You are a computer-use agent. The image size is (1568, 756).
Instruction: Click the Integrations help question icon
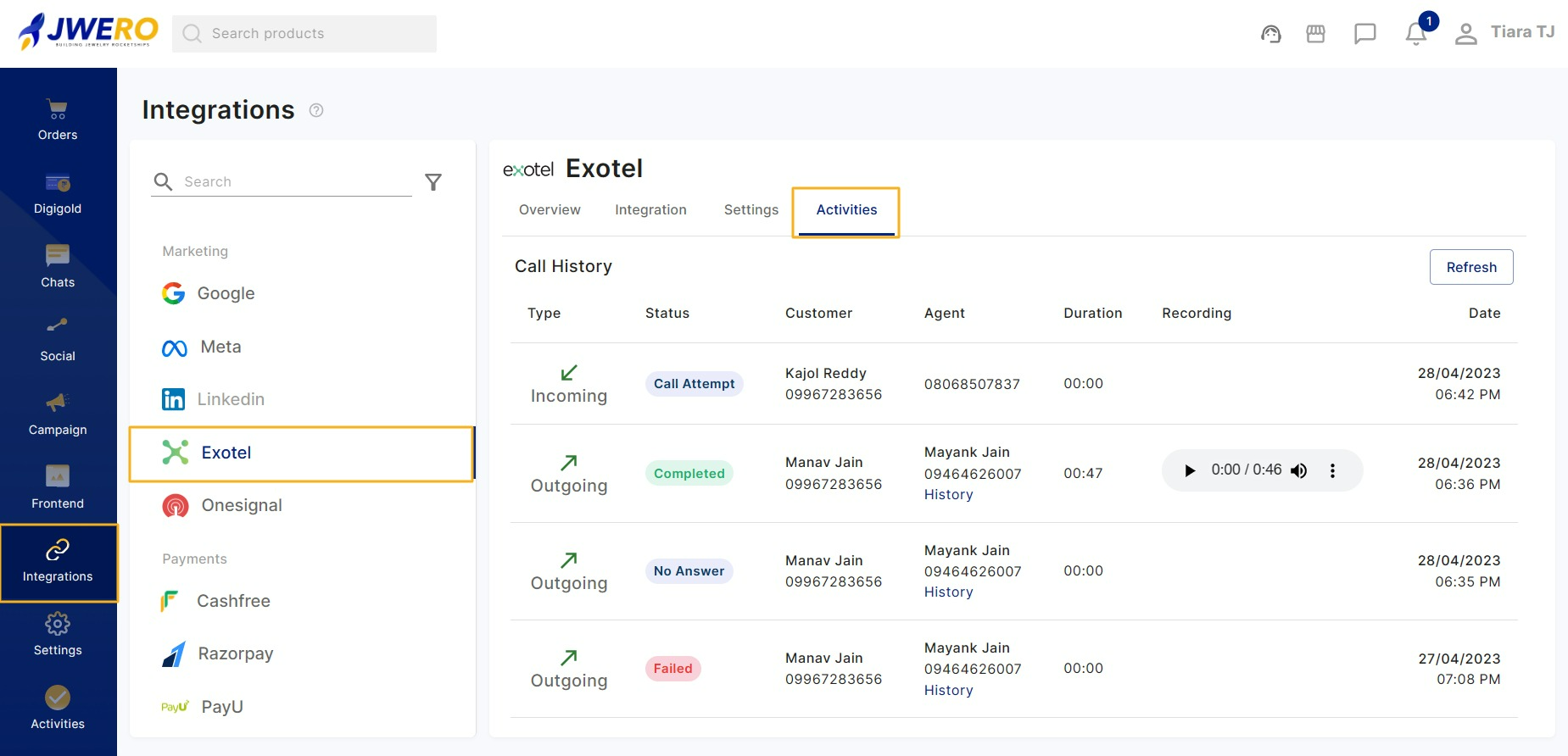[316, 110]
